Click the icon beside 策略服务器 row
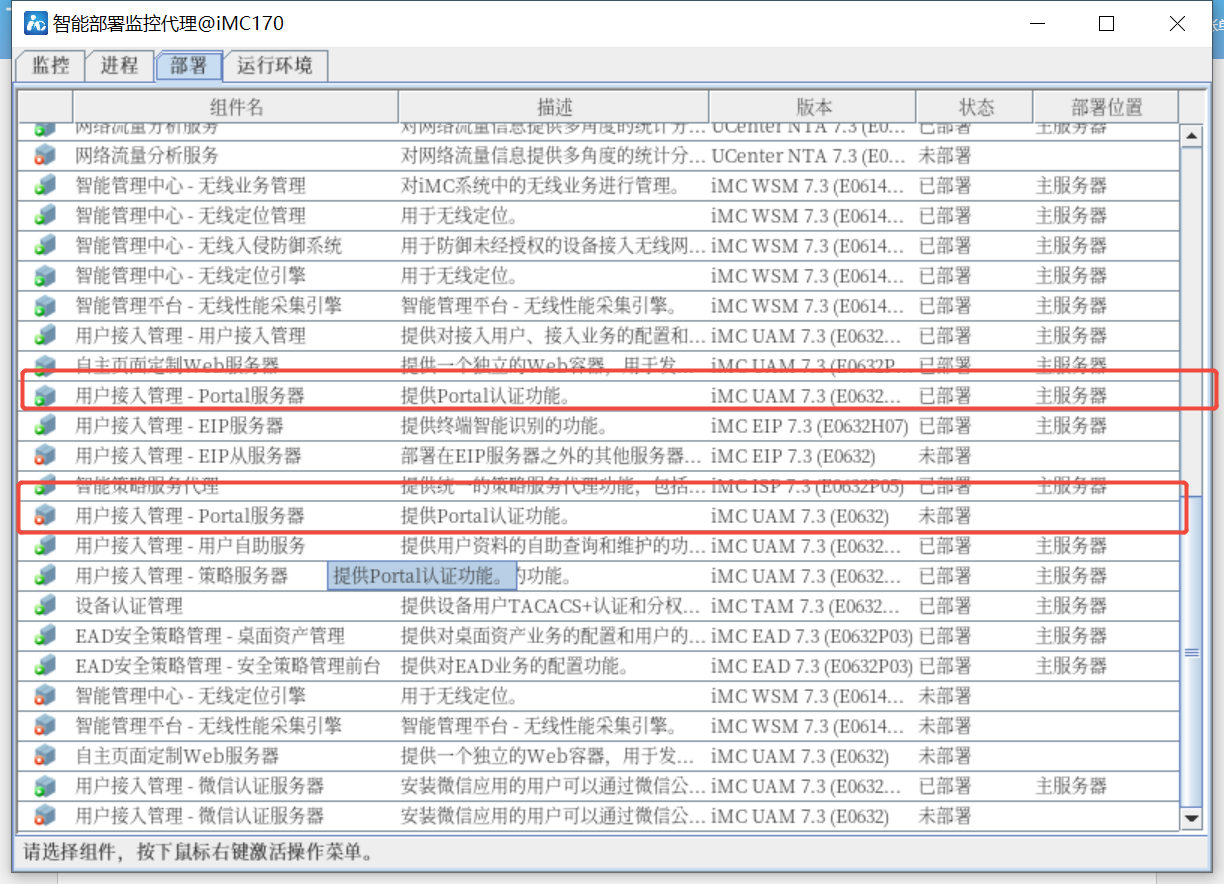 (45, 576)
